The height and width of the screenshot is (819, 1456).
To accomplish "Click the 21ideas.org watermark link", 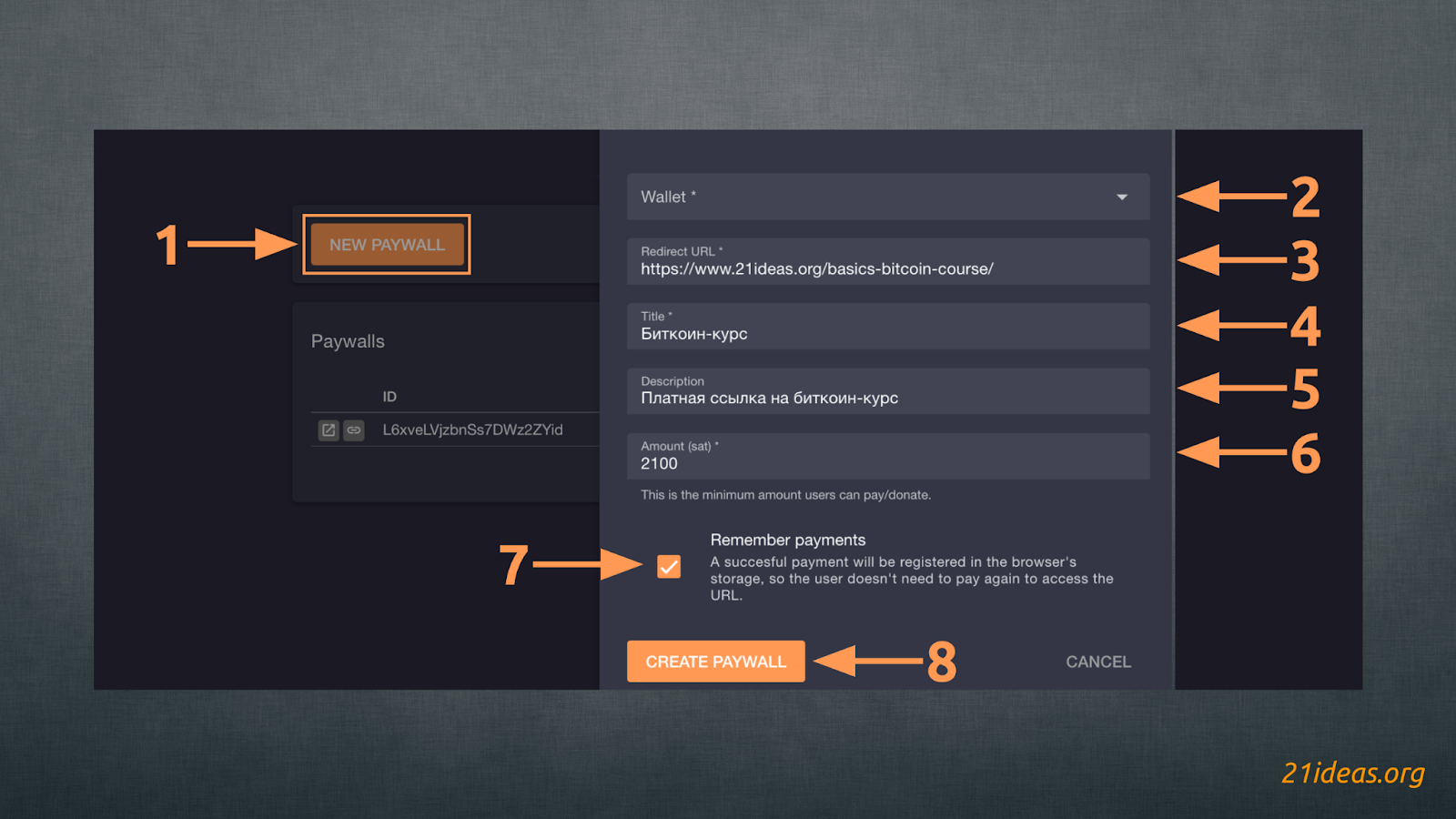I will [1352, 773].
